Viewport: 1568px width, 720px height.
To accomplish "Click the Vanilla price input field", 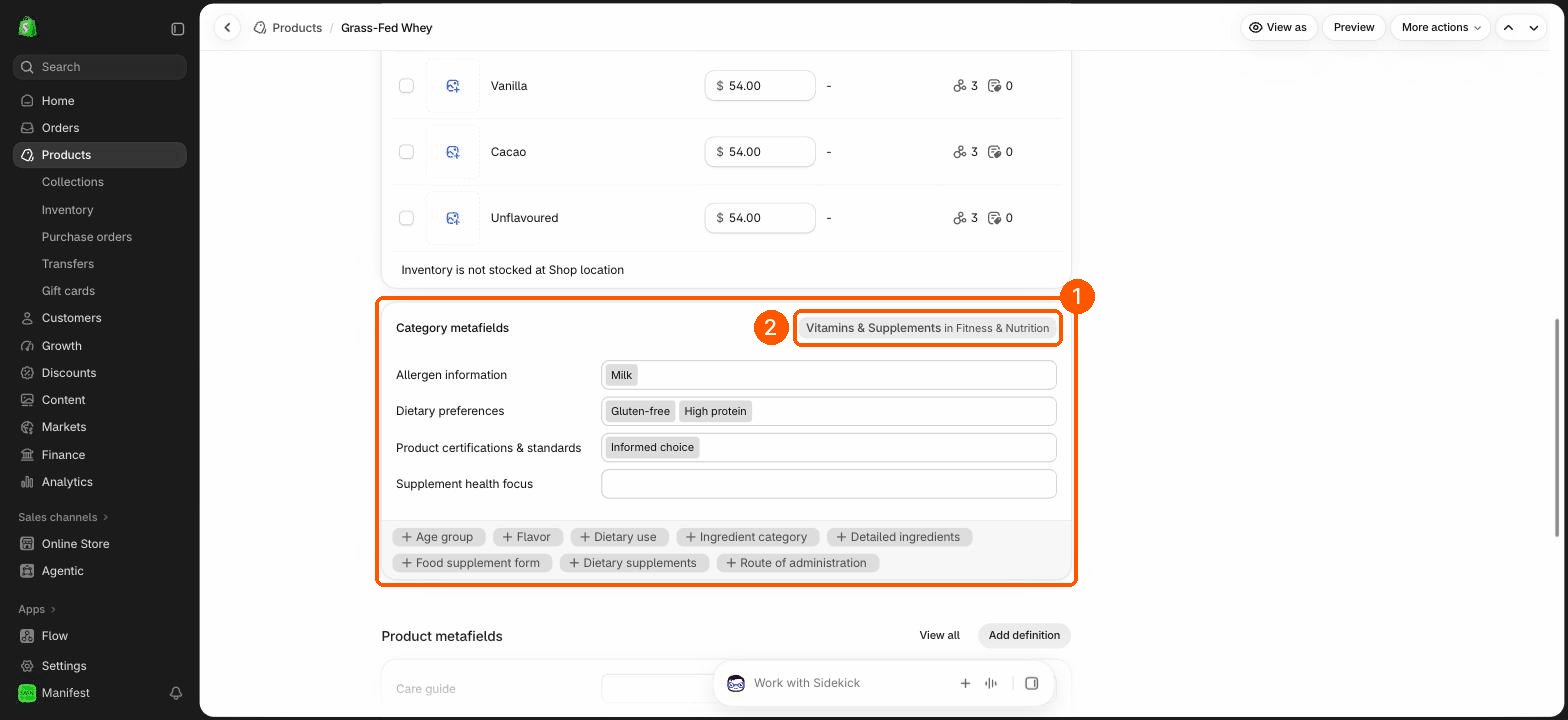I will tap(760, 86).
